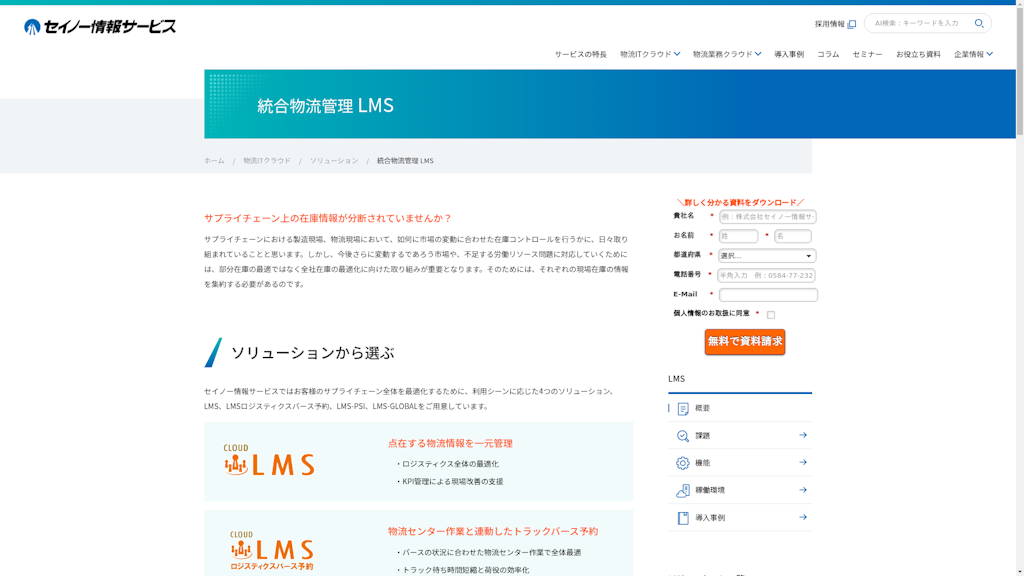
Task: Click the LMS sidebar heading
Action: click(677, 379)
